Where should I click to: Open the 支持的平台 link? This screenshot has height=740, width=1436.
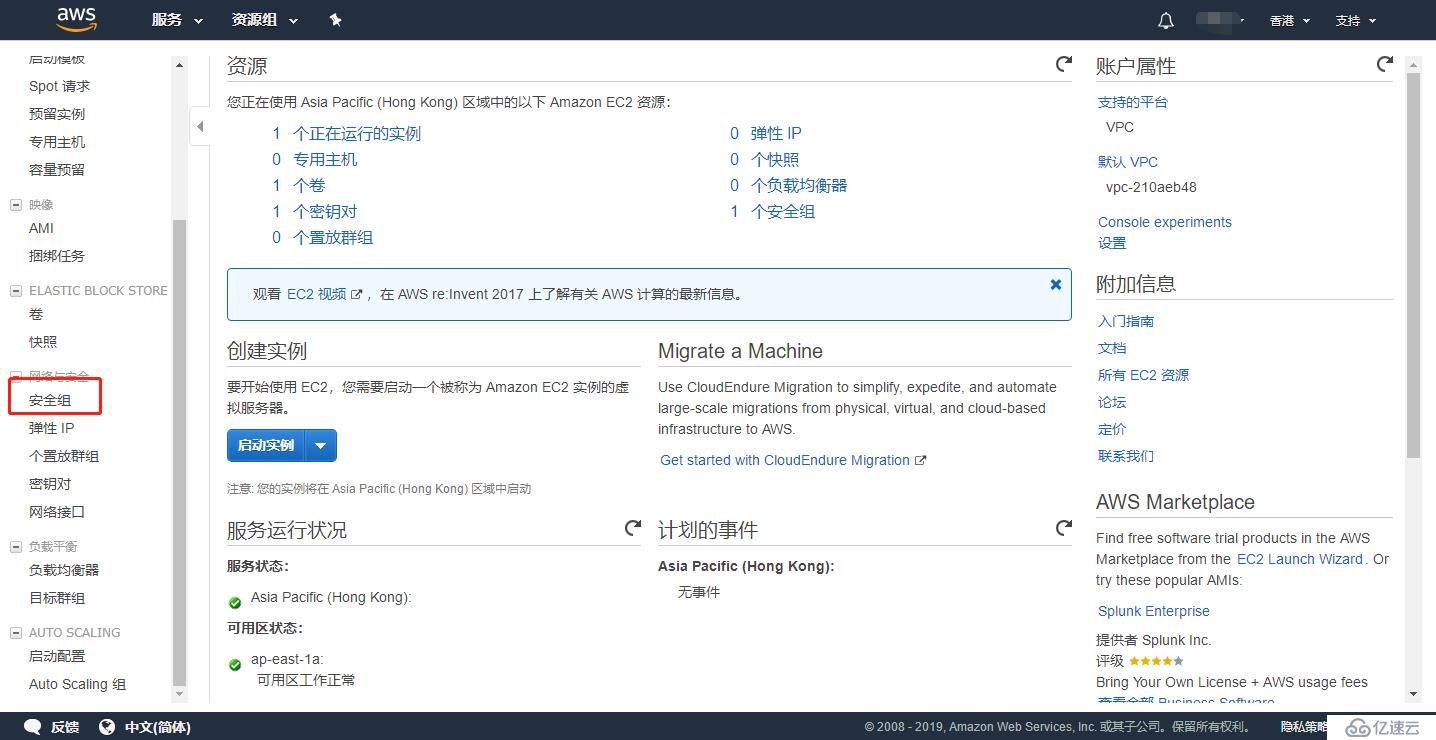tap(1133, 102)
